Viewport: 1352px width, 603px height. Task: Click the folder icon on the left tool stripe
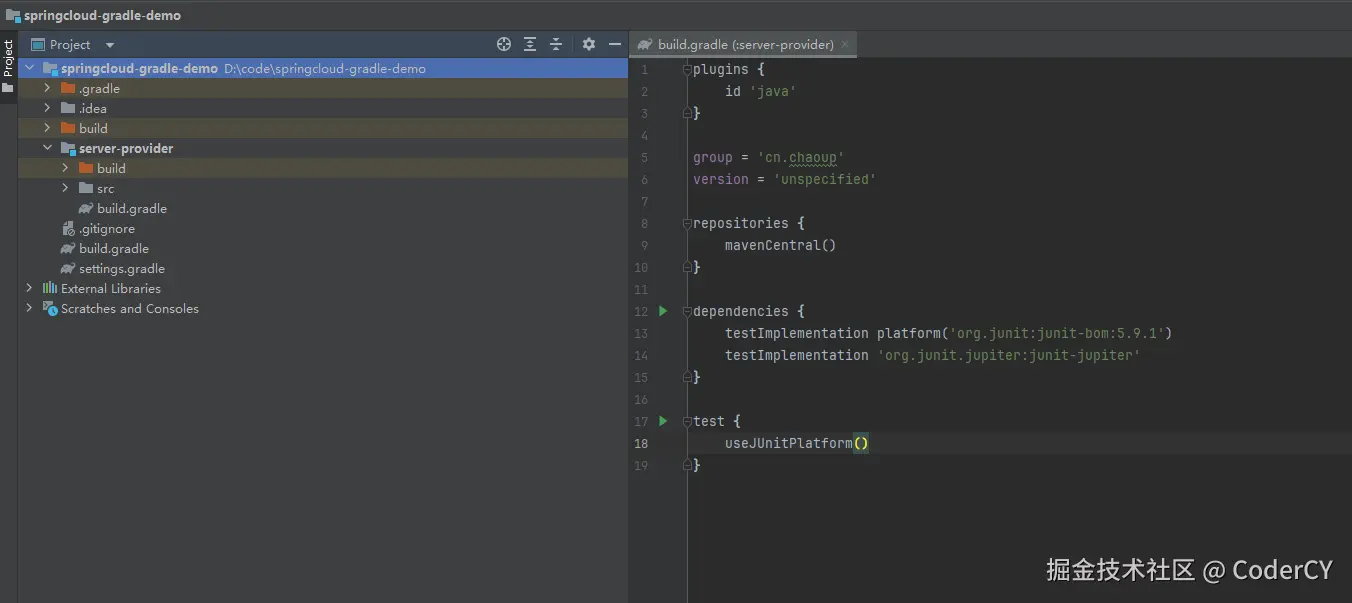8,88
